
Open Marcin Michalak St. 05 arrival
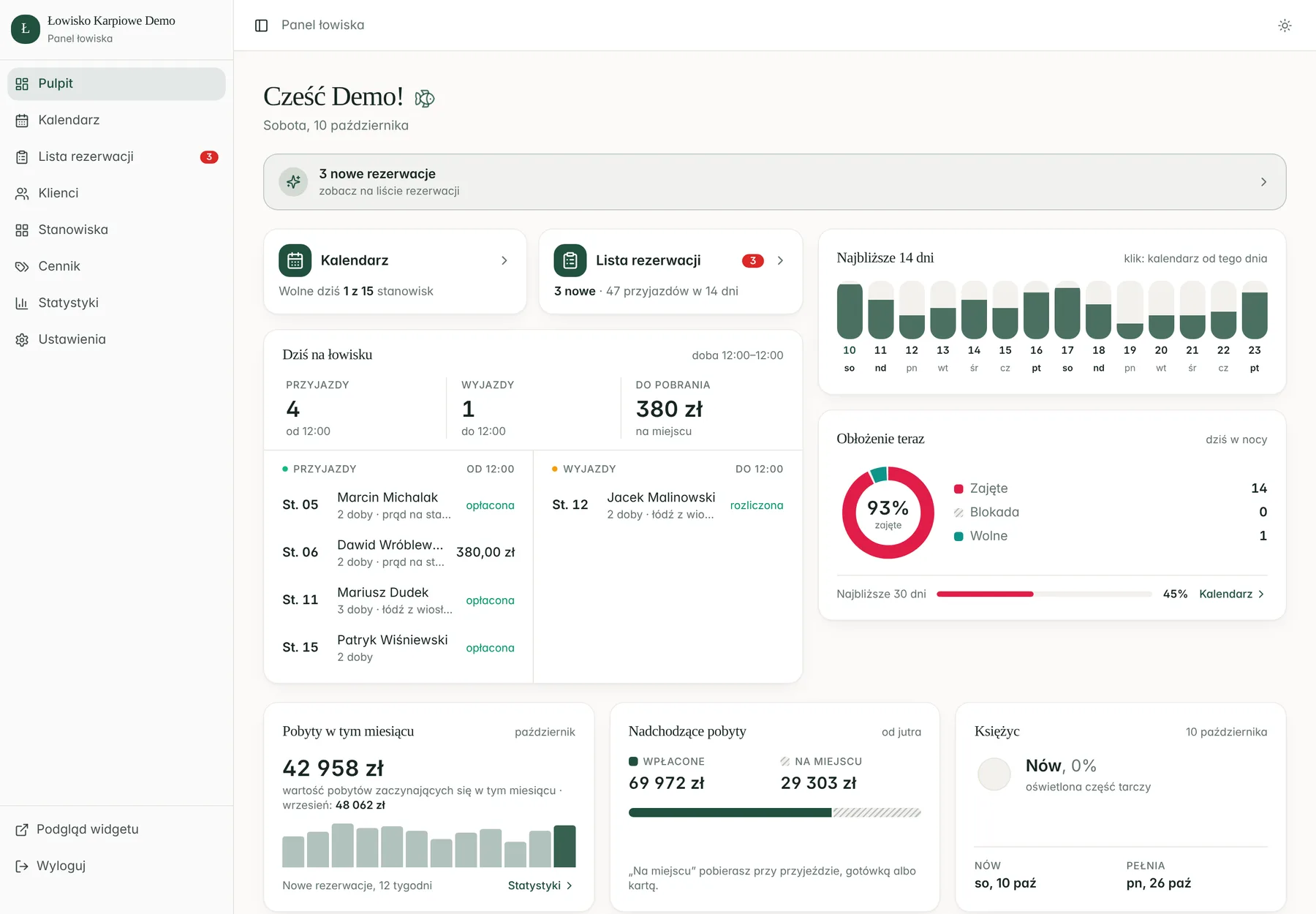pos(398,505)
